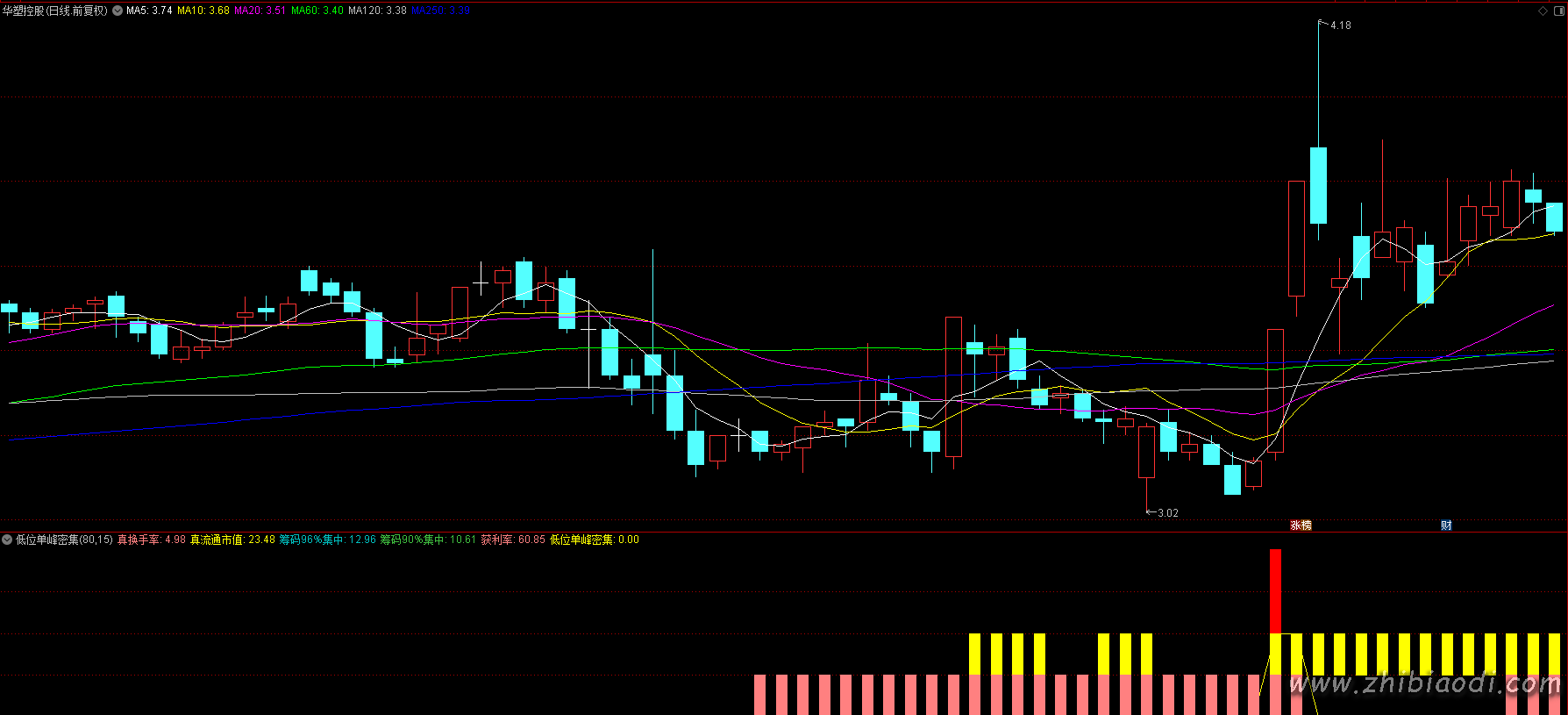Click the 真换手率 indicator label
The image size is (1568, 715).
coord(151,540)
